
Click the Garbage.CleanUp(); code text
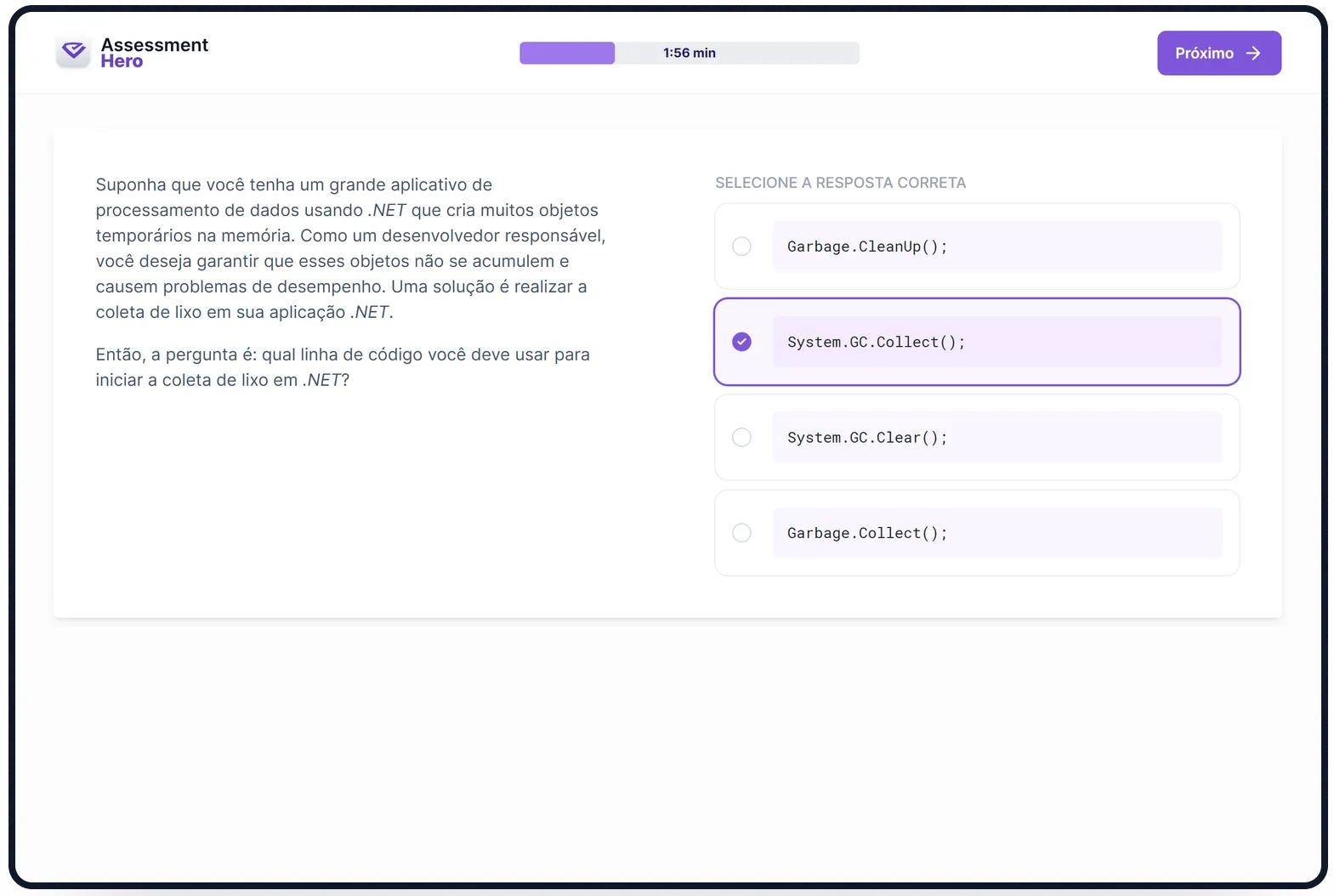[x=867, y=247]
